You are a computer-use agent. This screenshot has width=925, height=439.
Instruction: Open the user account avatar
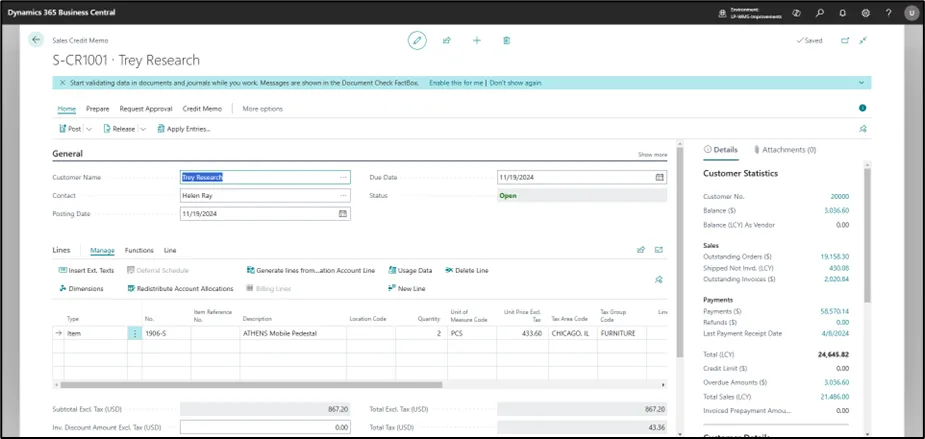tap(911, 12)
